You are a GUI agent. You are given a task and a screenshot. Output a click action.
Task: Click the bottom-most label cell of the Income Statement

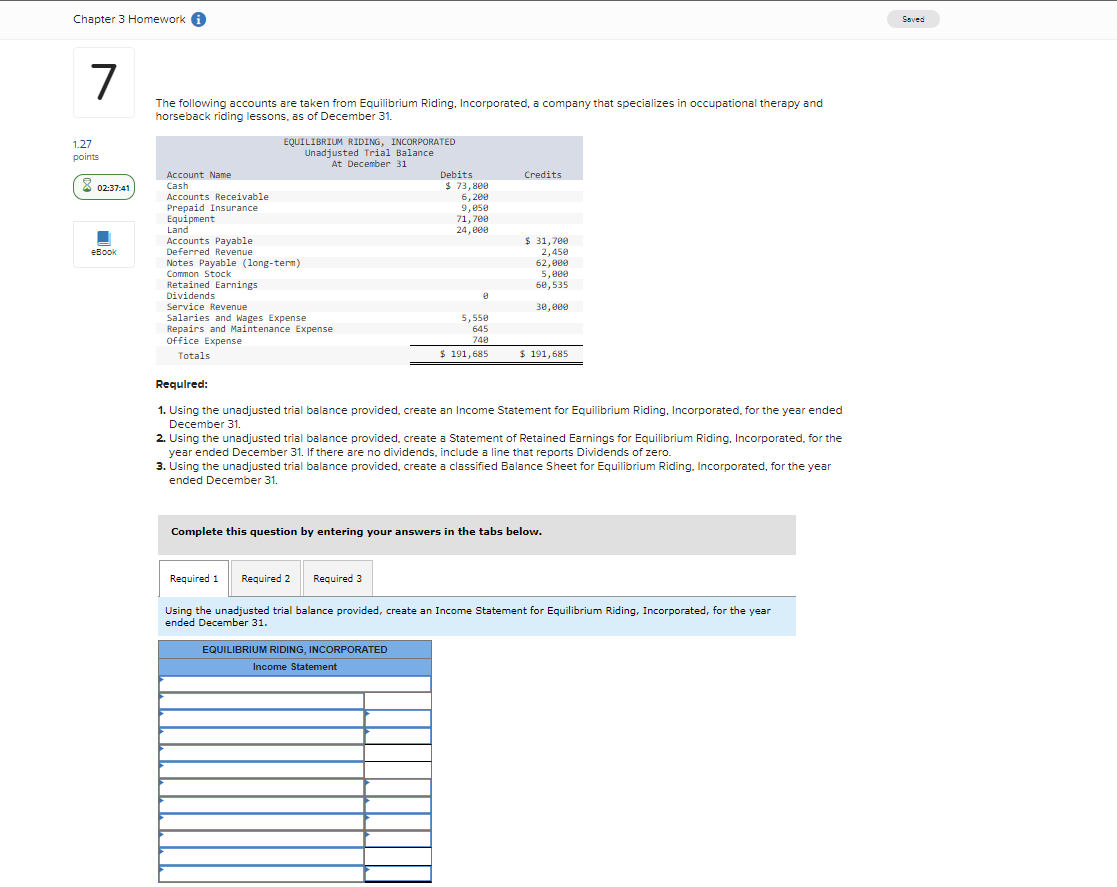[262, 873]
